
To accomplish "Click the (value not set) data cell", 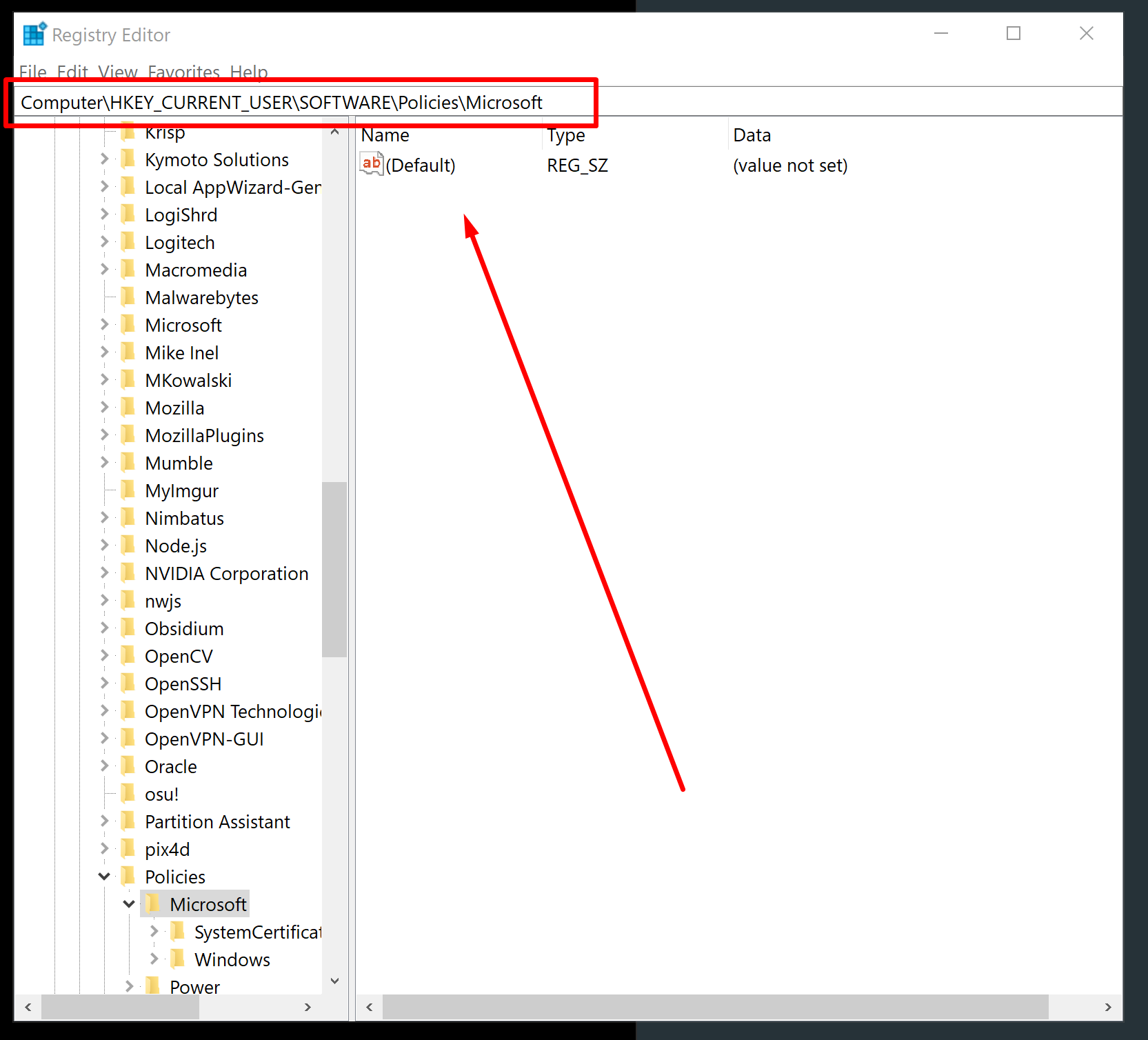I will 790,166.
